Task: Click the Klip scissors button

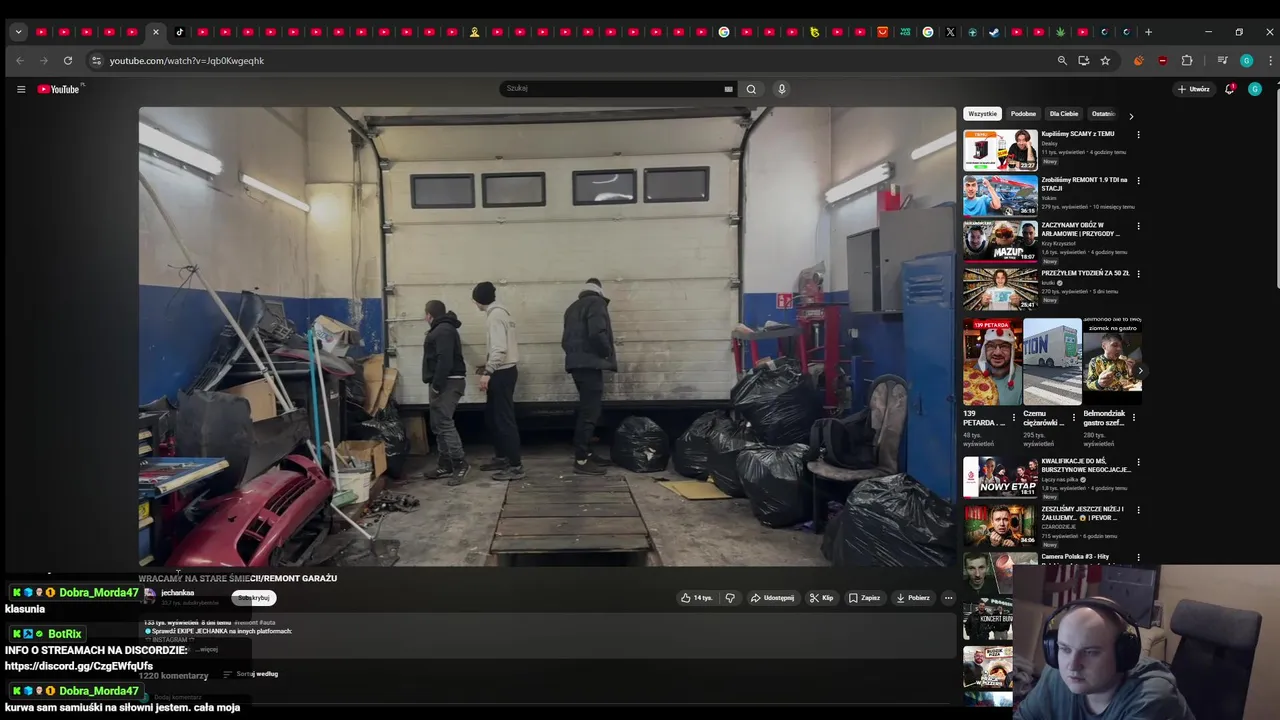Action: pos(821,598)
